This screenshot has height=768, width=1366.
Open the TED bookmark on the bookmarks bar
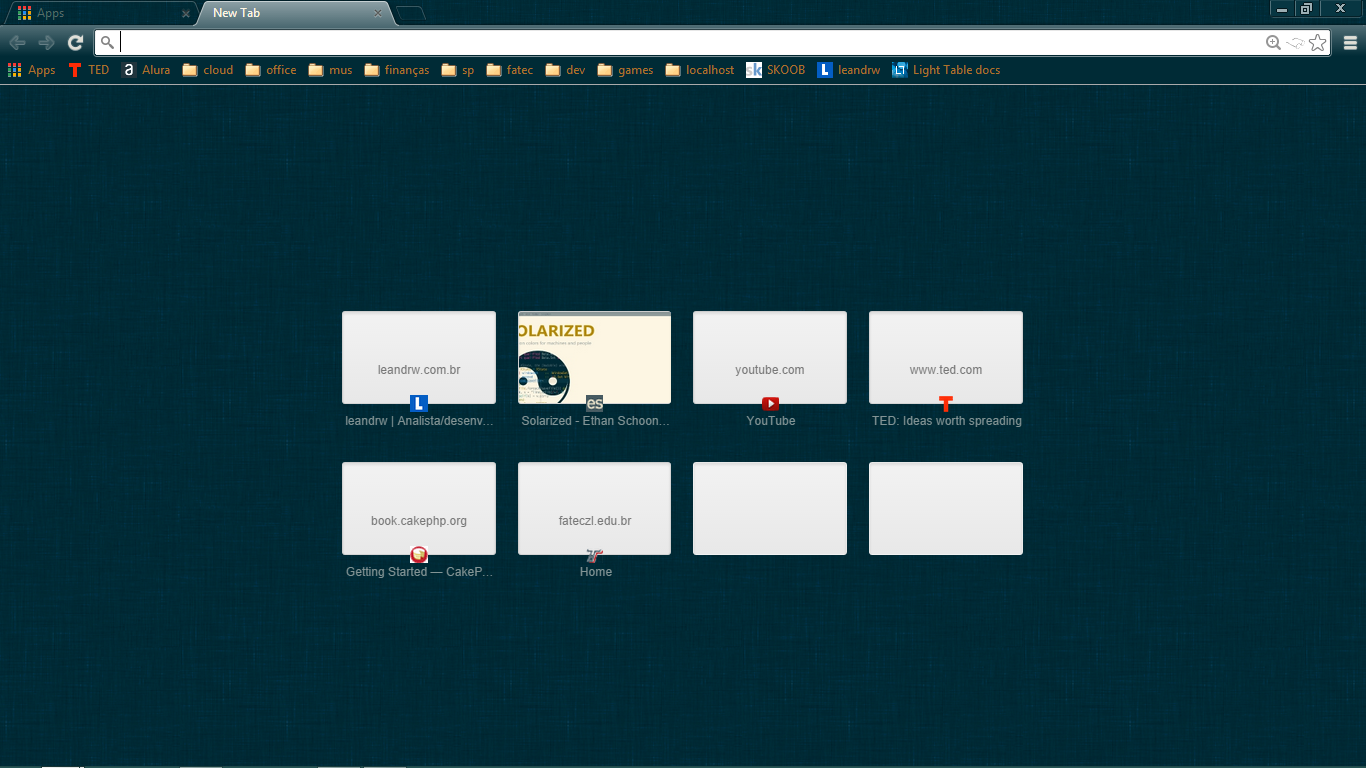[89, 70]
